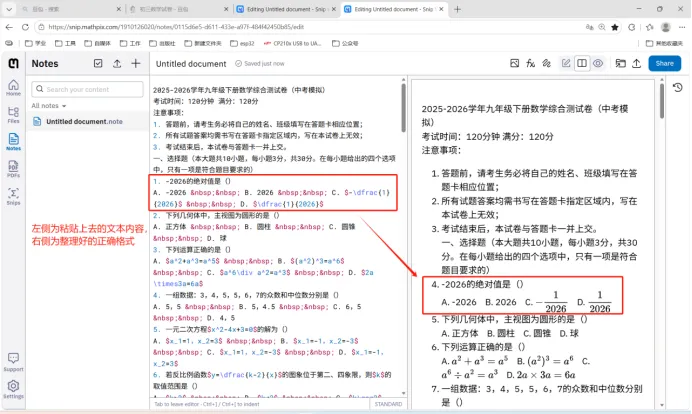Toggle the favorite star for this page
692x414 pixels.
click(615, 27)
